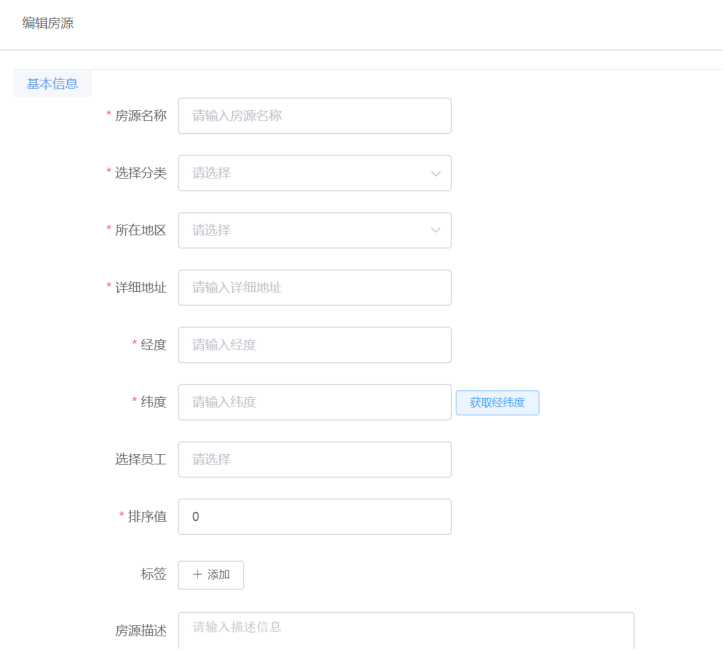Expand the 选择分类 chevron arrow

[x=435, y=174]
